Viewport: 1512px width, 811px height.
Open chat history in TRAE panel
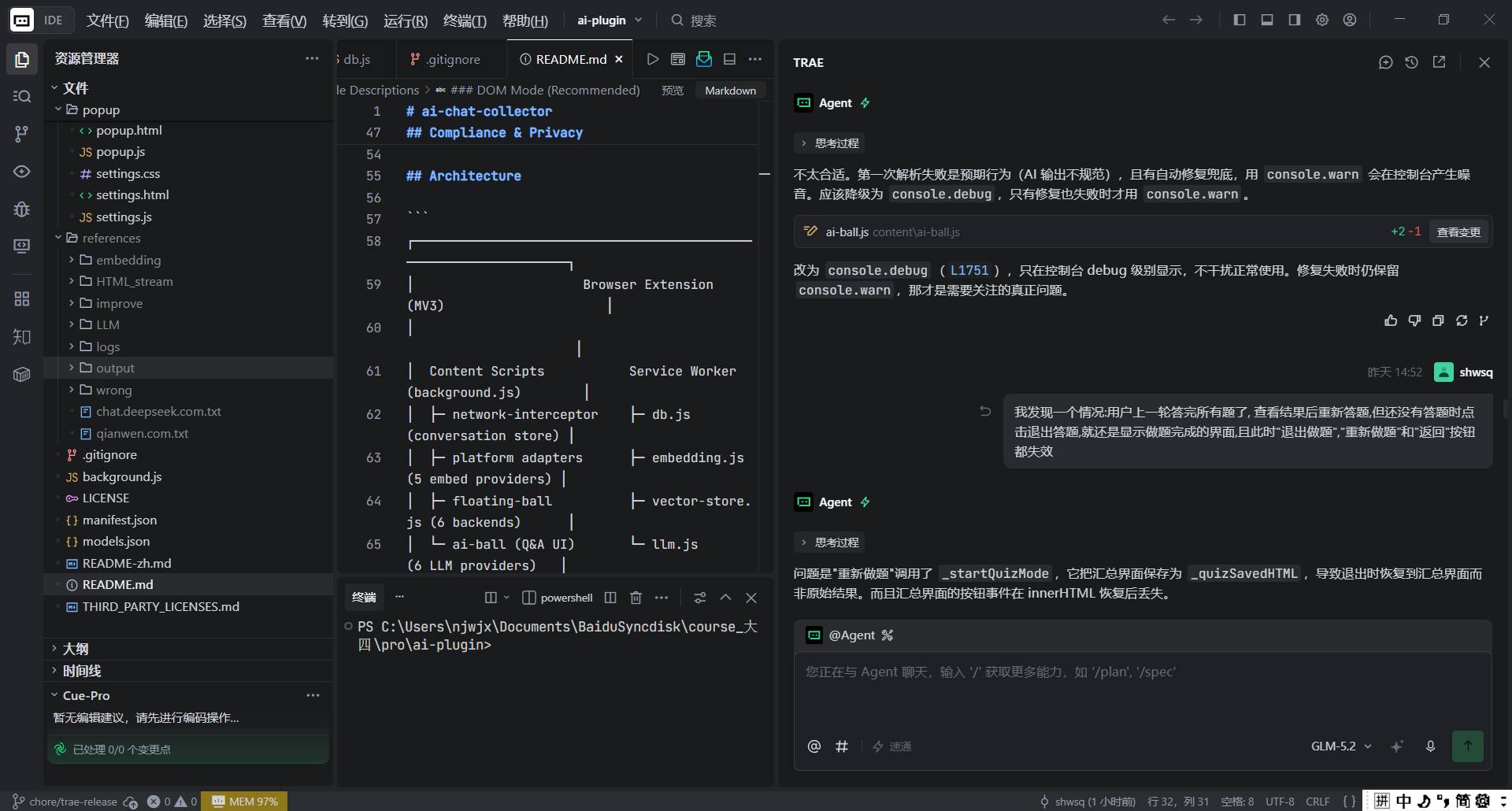tap(1412, 62)
